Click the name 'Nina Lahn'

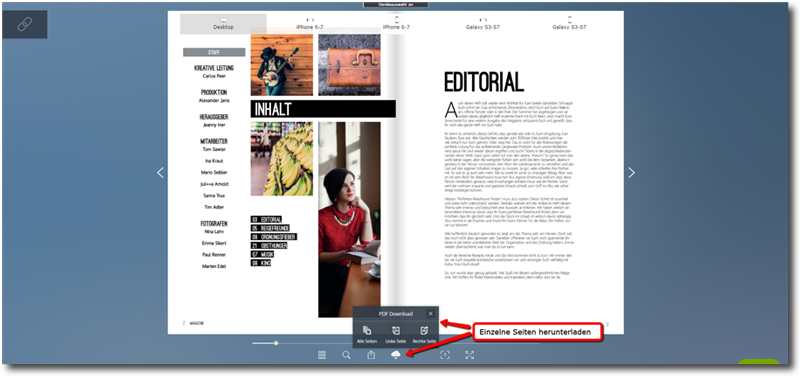[x=214, y=232]
